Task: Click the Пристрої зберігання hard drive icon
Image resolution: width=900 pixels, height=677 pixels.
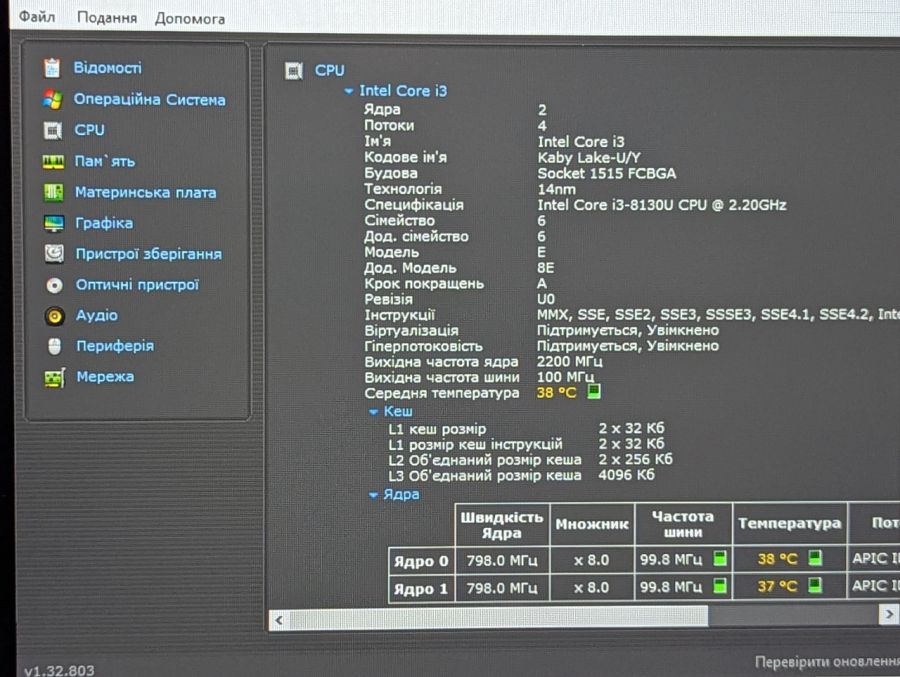Action: 54,254
